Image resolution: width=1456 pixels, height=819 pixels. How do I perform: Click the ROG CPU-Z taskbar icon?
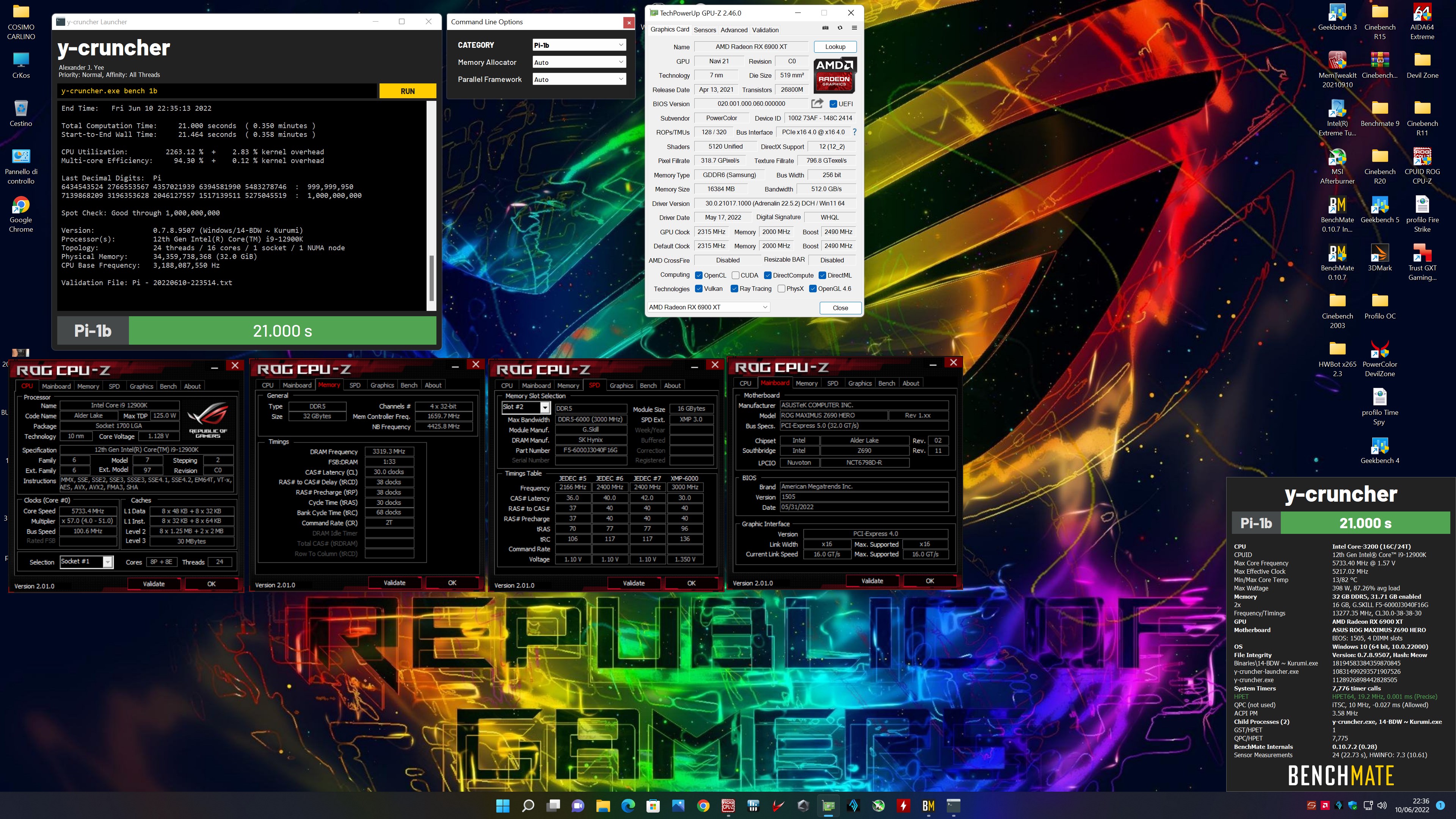tap(728, 805)
